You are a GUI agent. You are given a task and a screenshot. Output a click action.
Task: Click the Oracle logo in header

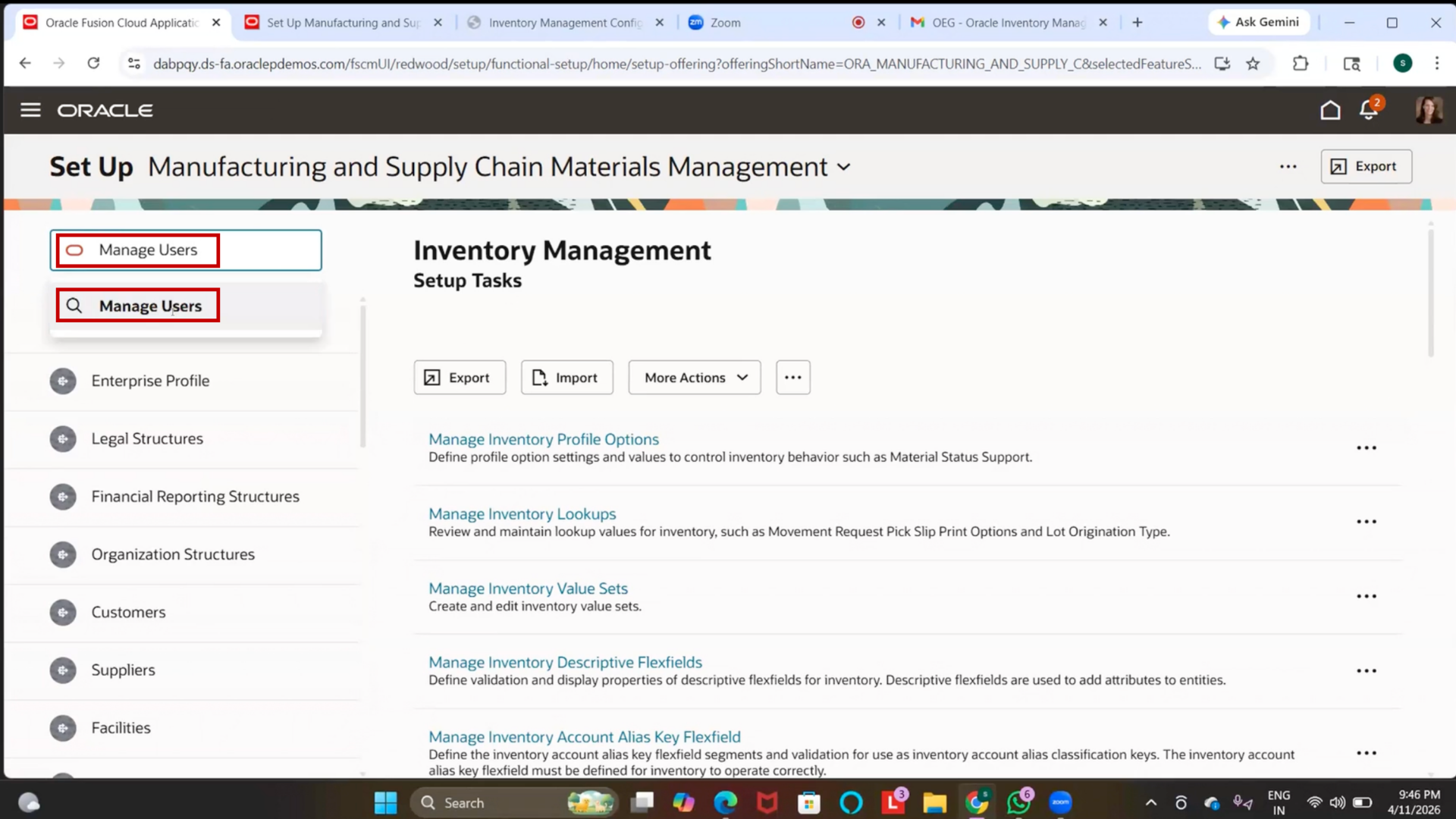click(105, 111)
